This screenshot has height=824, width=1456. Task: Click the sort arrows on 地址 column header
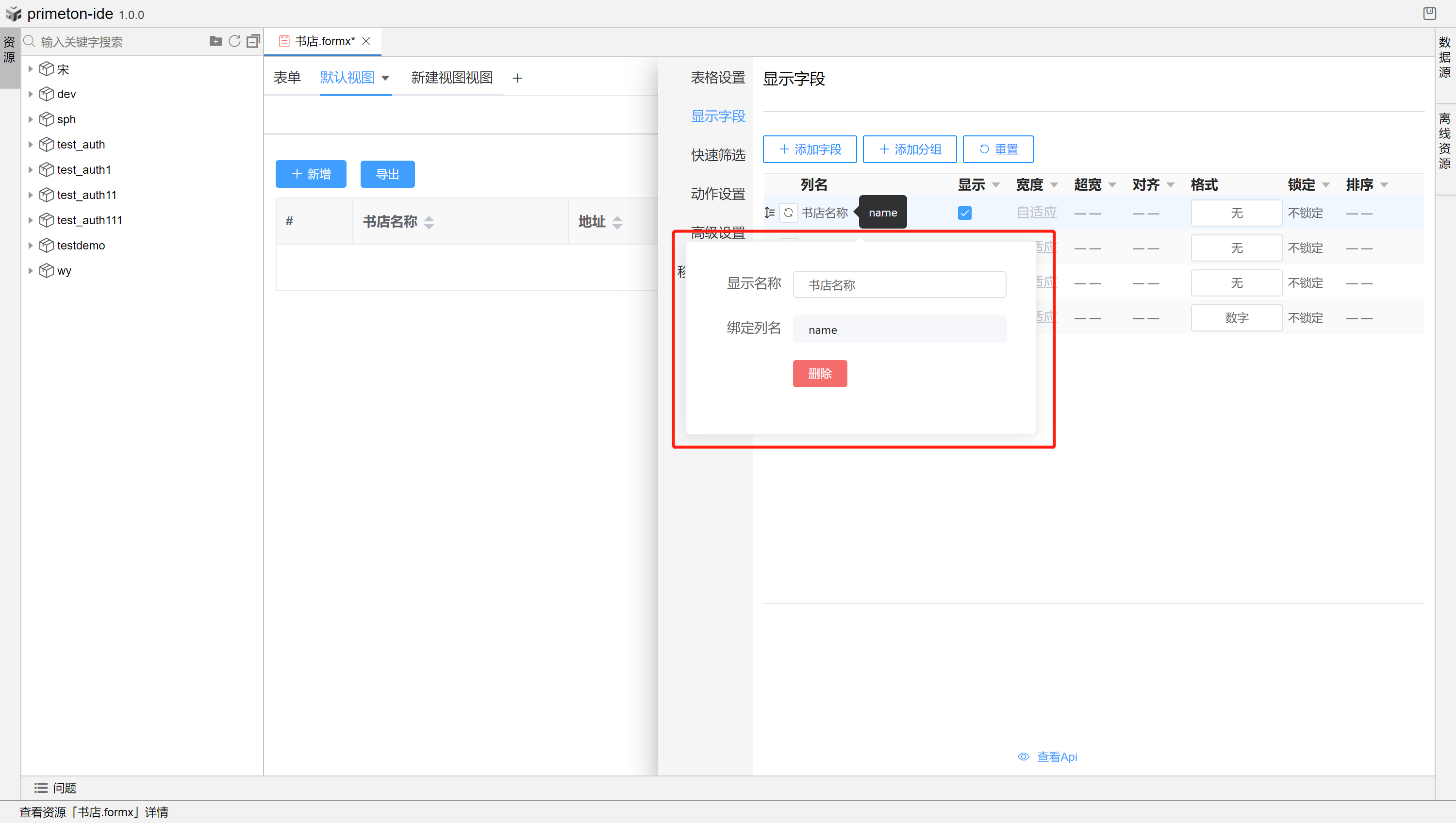tap(617, 222)
